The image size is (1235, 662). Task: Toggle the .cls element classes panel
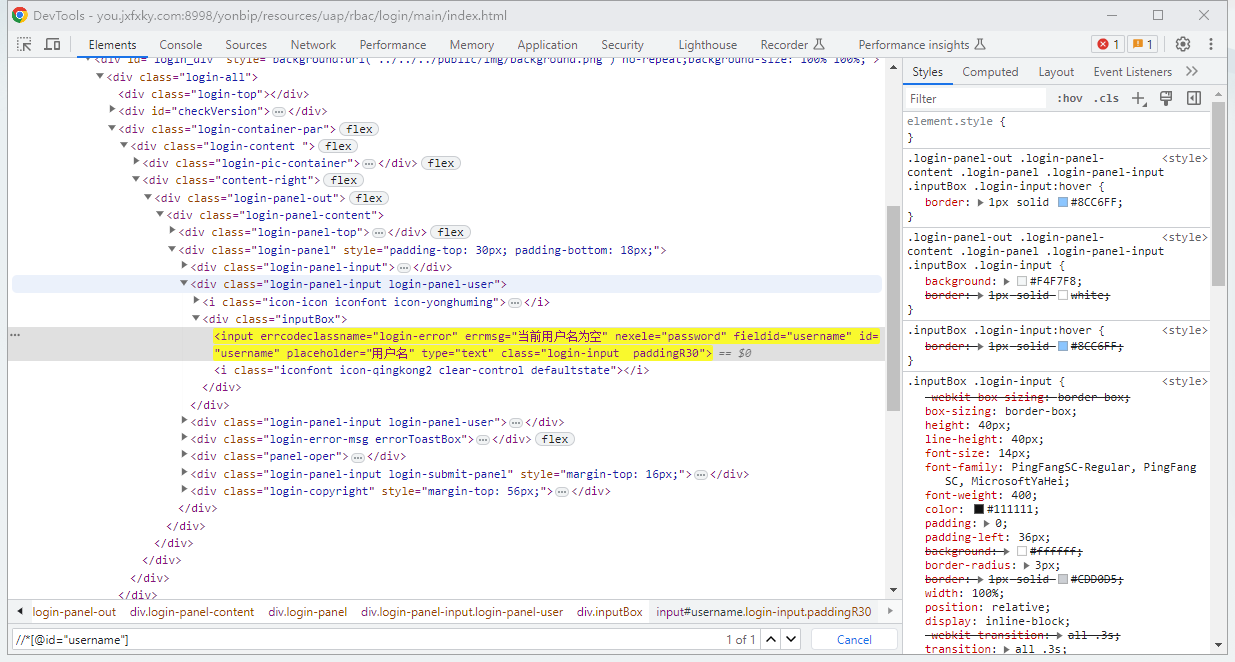1105,98
